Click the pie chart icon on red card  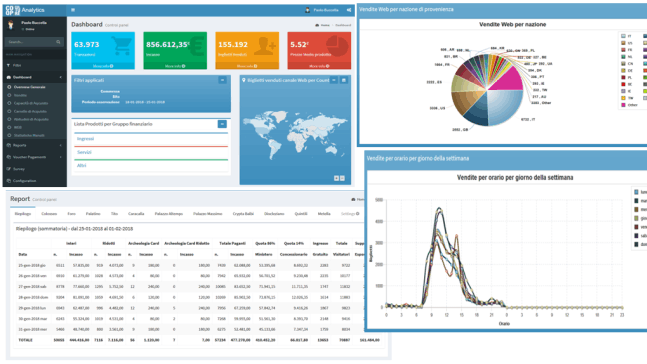[338, 45]
